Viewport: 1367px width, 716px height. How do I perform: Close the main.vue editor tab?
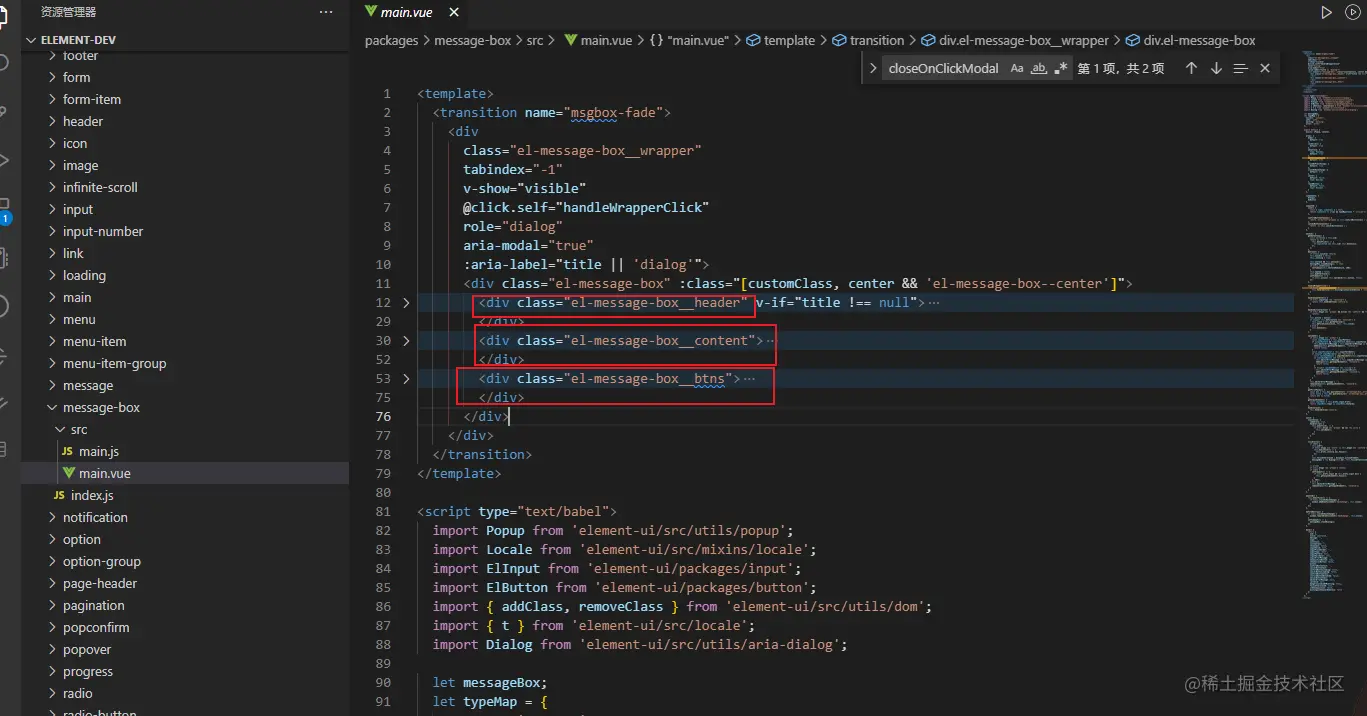tap(454, 12)
